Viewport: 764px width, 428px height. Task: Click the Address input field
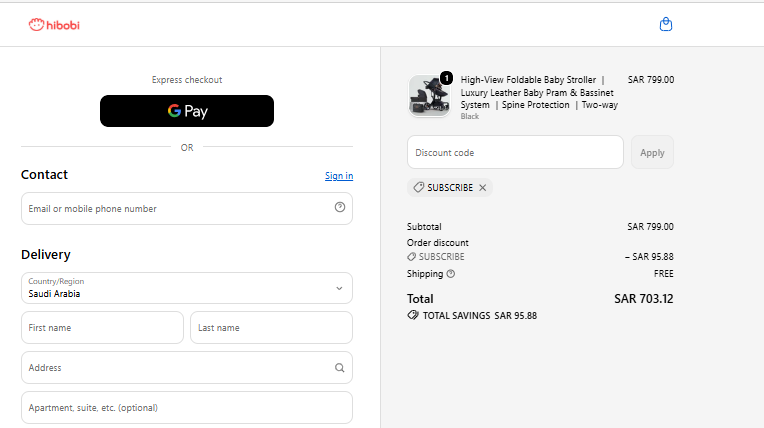pos(187,368)
